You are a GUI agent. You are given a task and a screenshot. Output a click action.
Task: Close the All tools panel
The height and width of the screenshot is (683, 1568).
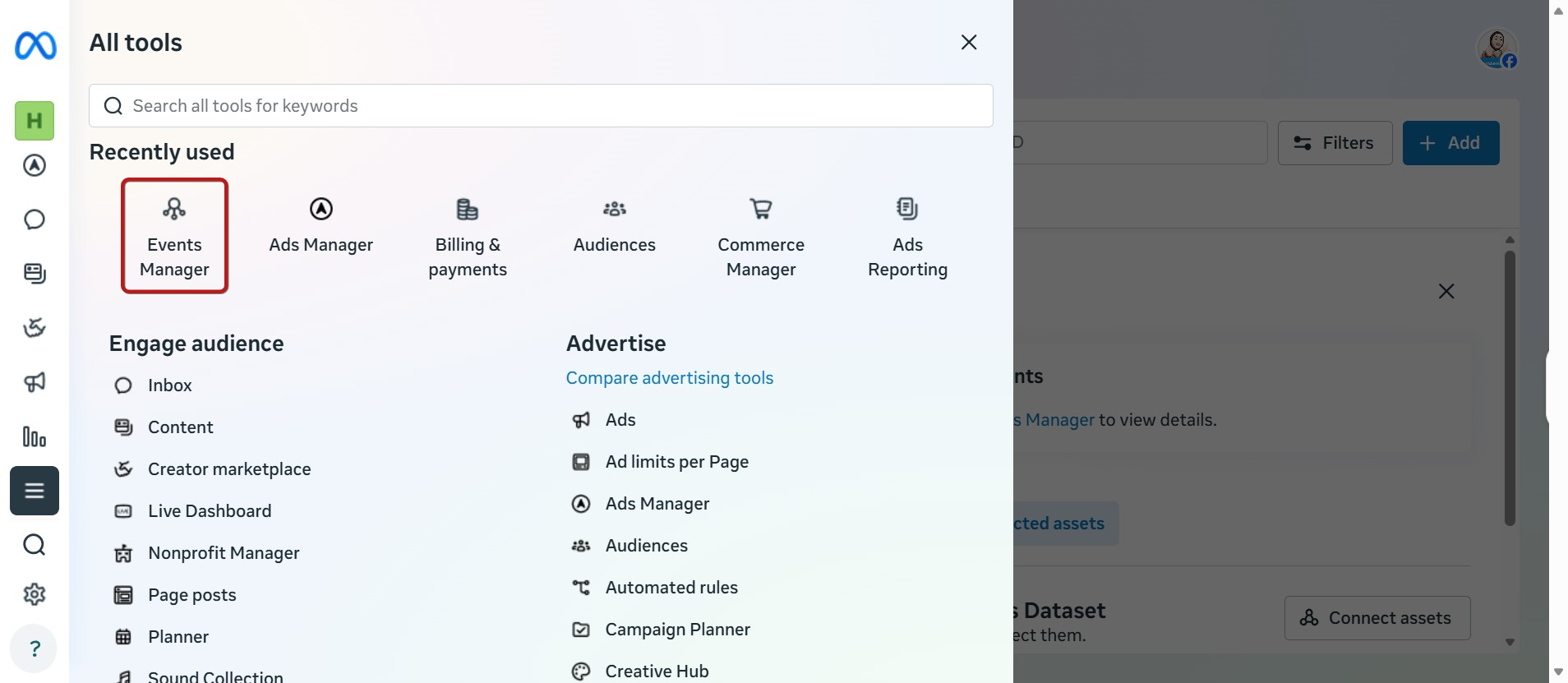[x=969, y=42]
